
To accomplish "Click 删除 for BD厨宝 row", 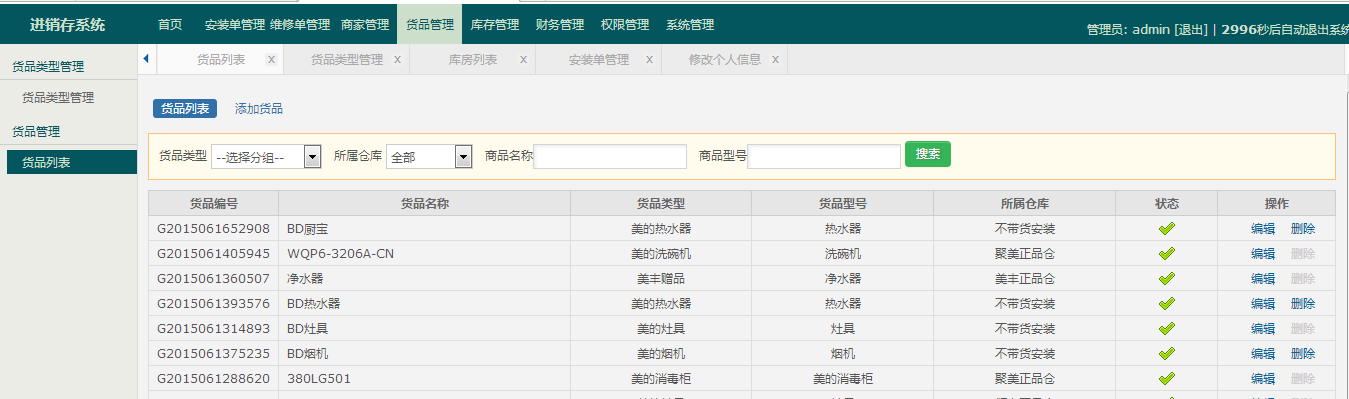I will (x=1303, y=229).
